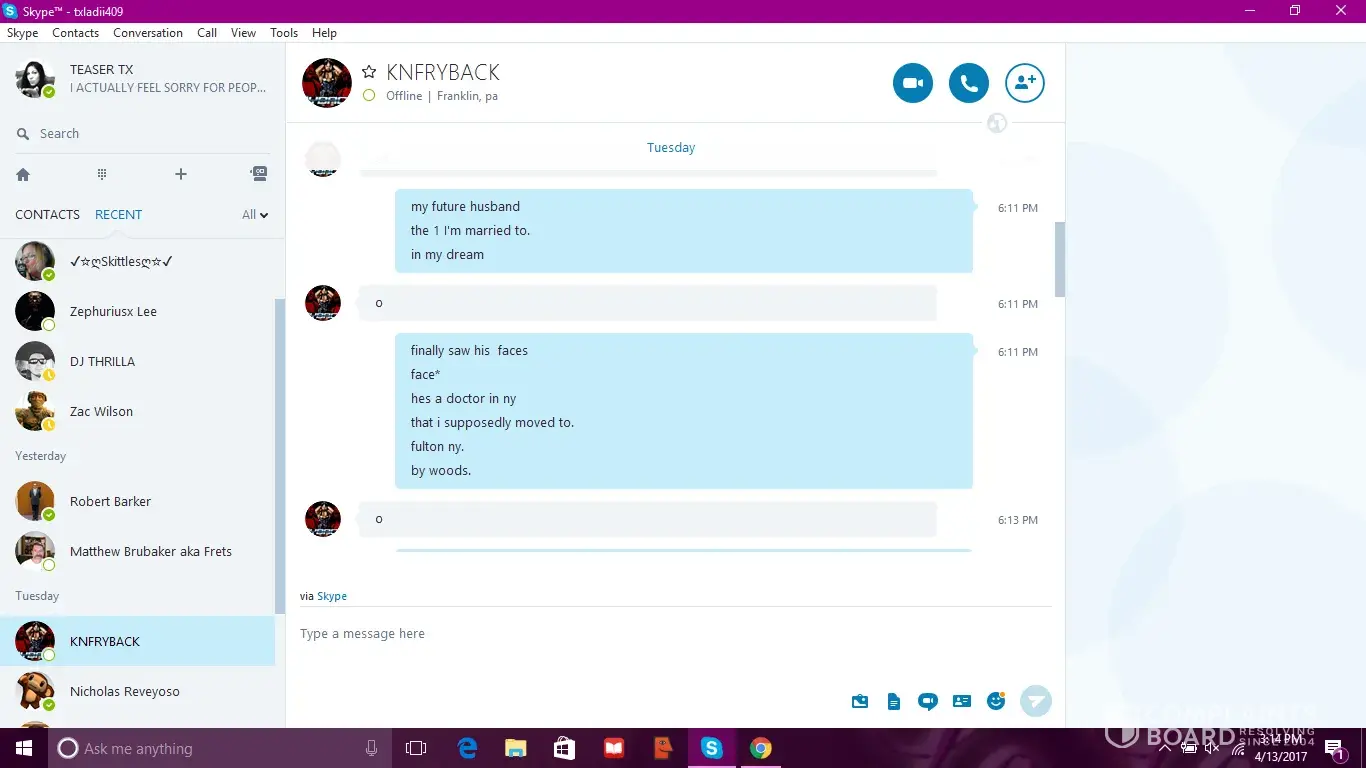Viewport: 1366px width, 768px height.
Task: Open the chat with Zephuriusx Lee
Action: point(137,311)
